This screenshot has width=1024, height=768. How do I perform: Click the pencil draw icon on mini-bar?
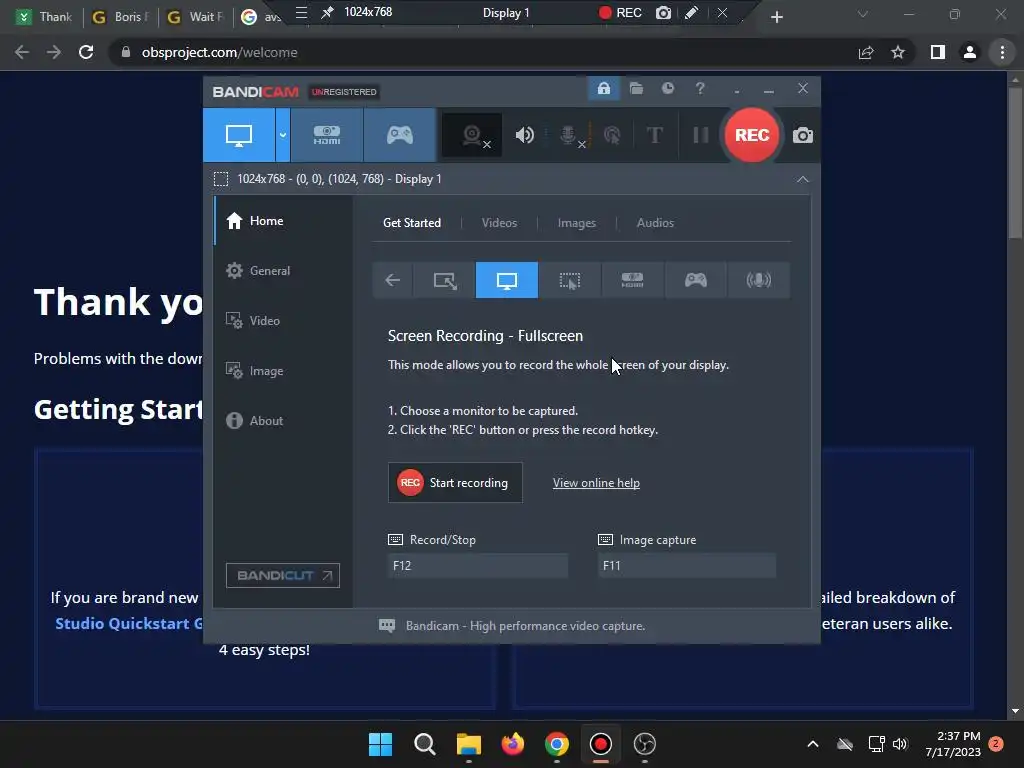(x=691, y=12)
